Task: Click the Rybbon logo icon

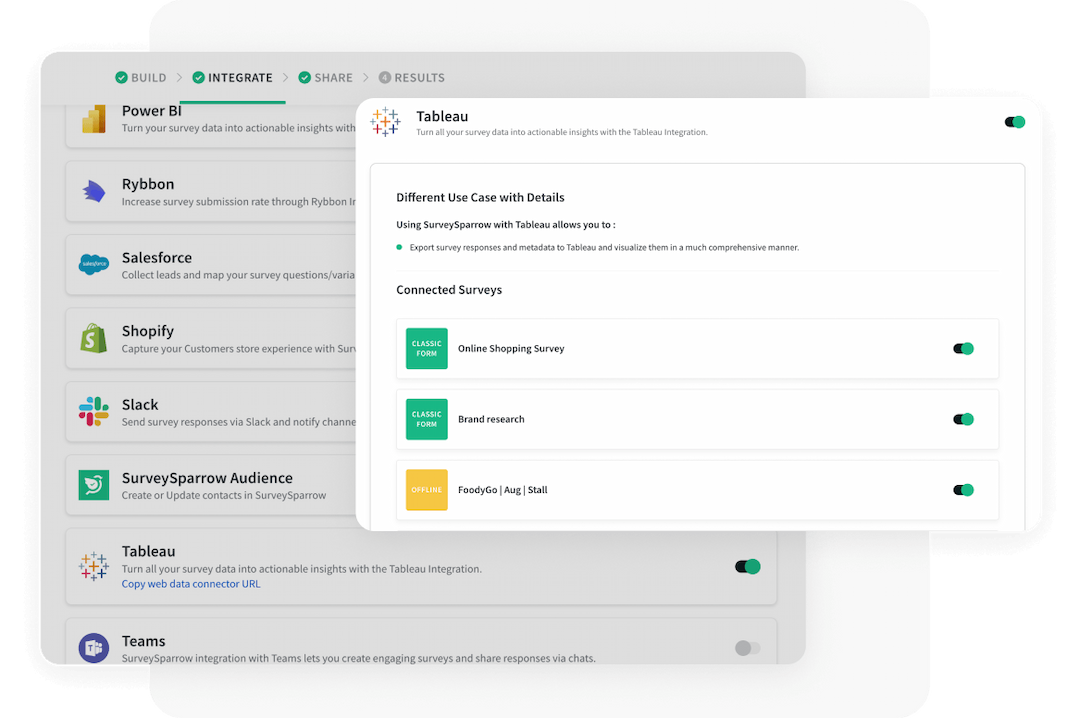Action: click(x=94, y=192)
